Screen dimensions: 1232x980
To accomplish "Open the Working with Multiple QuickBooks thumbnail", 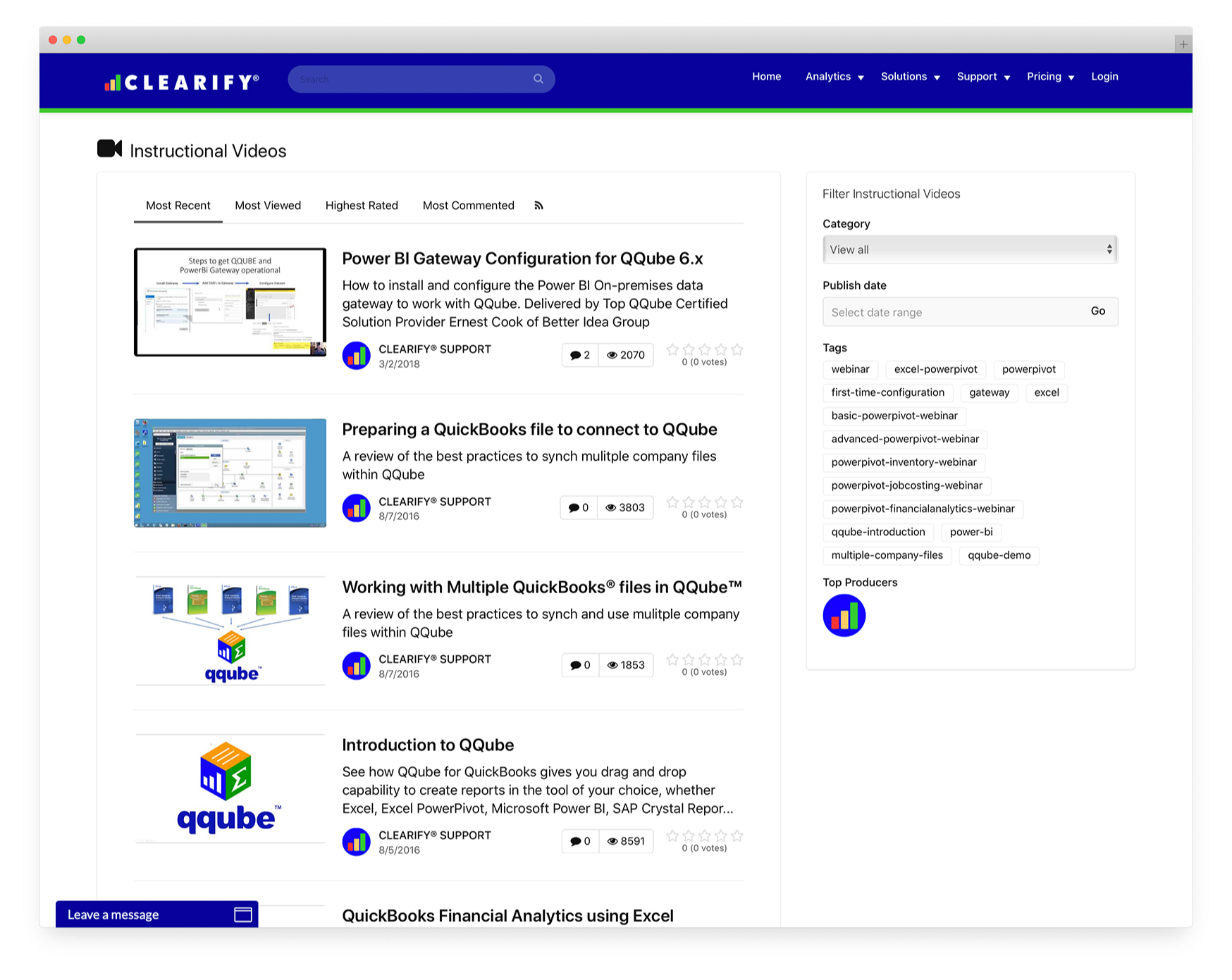I will tap(230, 631).
